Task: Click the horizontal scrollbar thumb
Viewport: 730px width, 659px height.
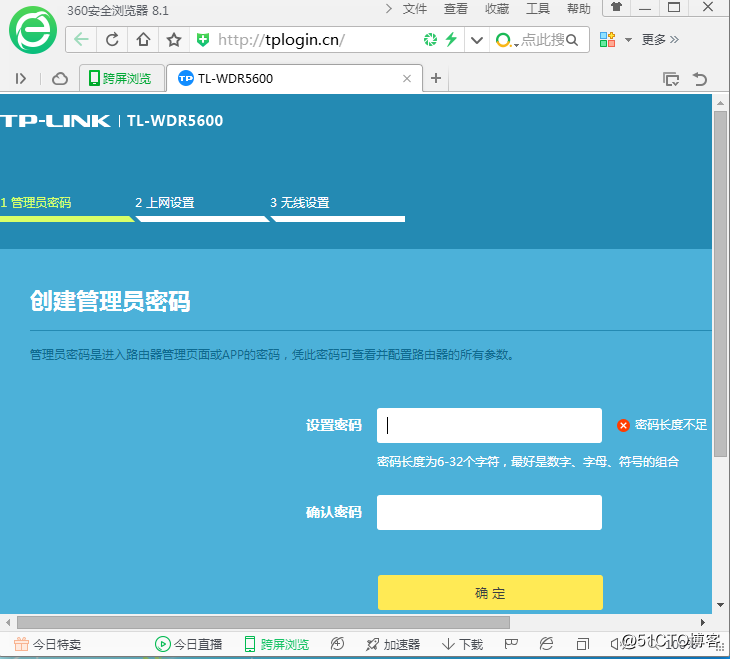Action: click(x=264, y=622)
